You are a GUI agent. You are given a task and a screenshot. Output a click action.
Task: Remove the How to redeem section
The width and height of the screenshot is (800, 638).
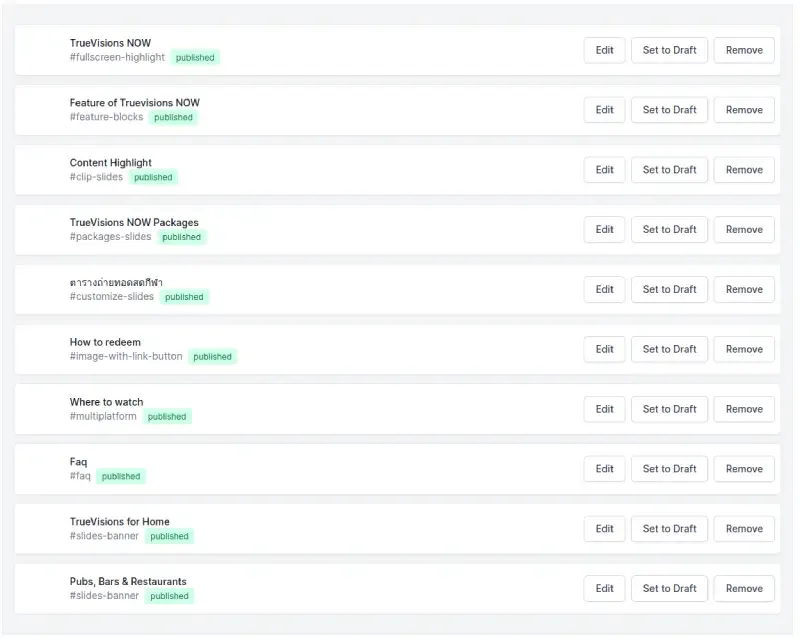pyautogui.click(x=743, y=349)
